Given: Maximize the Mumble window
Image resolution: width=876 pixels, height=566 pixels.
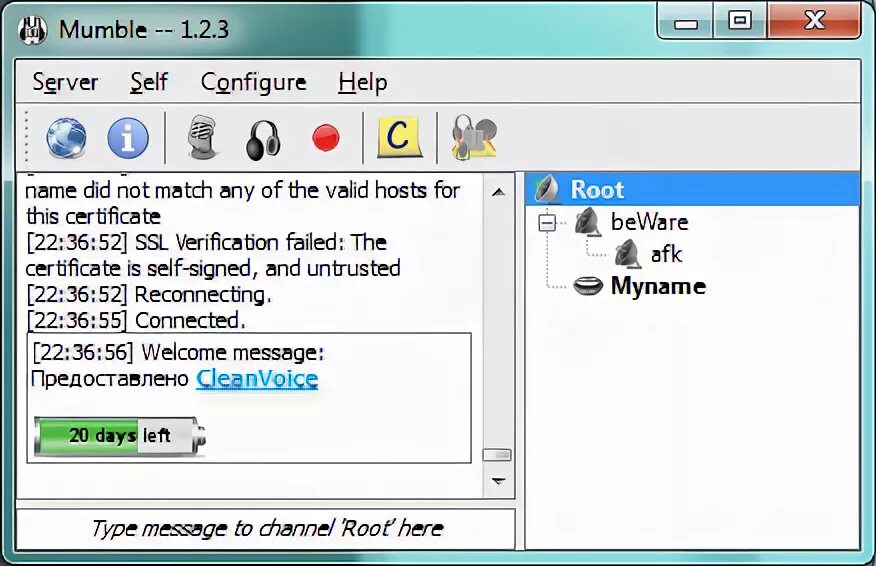Looking at the screenshot, I should pos(740,21).
